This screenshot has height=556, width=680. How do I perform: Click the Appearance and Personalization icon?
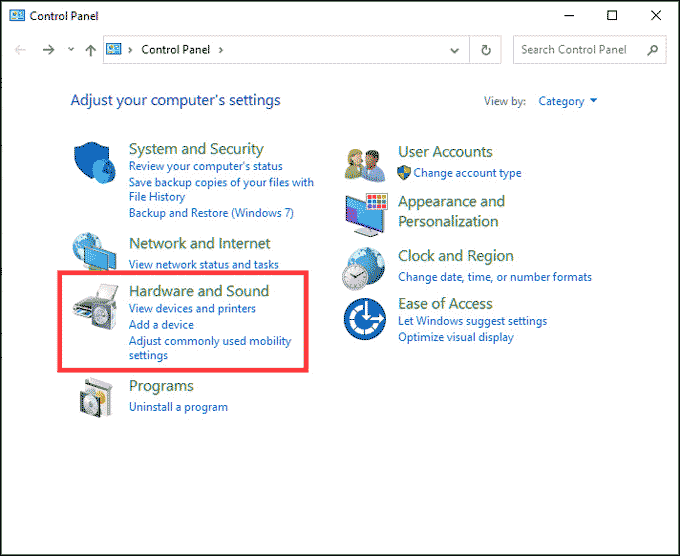[365, 212]
